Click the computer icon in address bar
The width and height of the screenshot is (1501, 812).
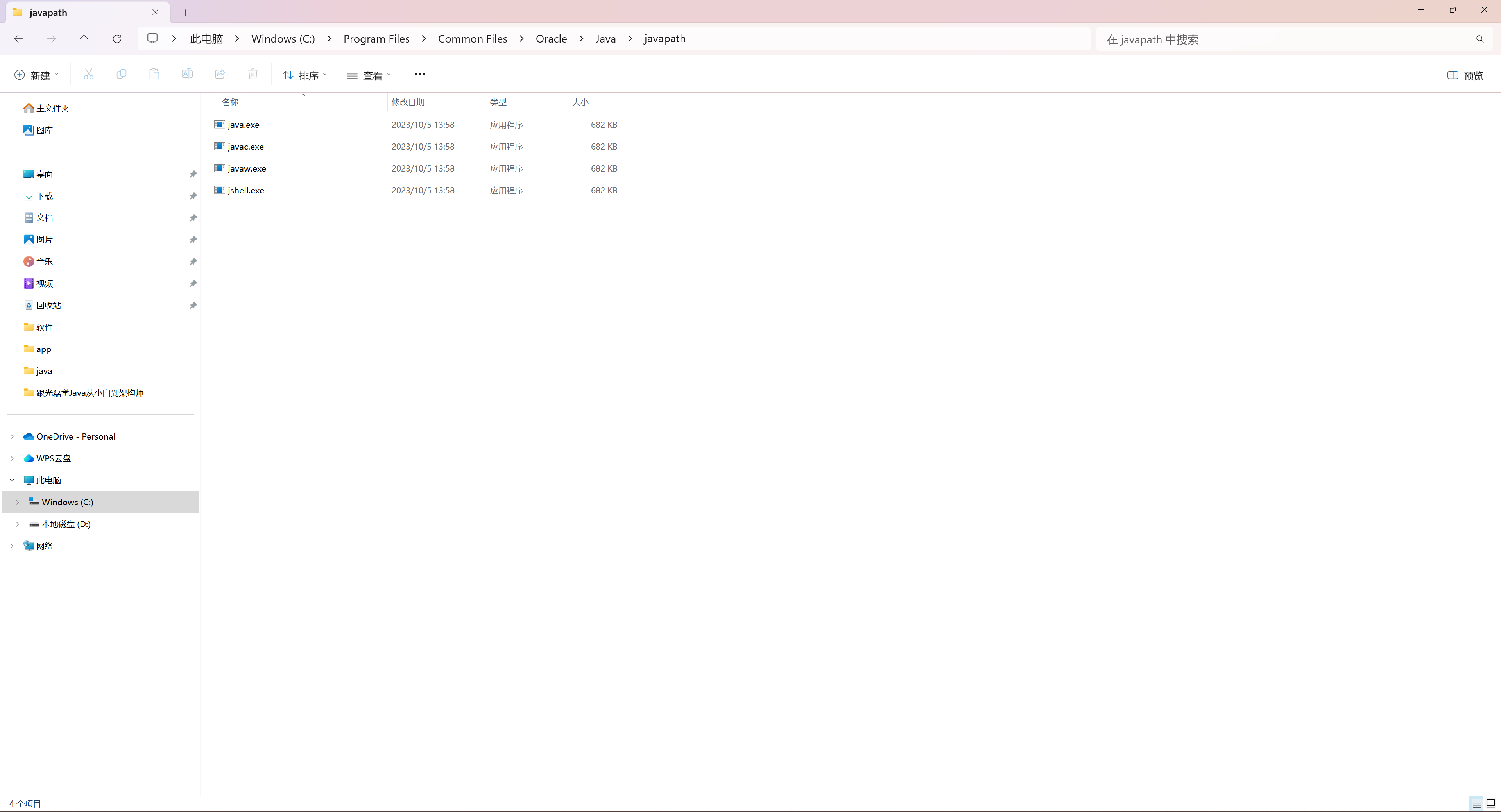(153, 38)
